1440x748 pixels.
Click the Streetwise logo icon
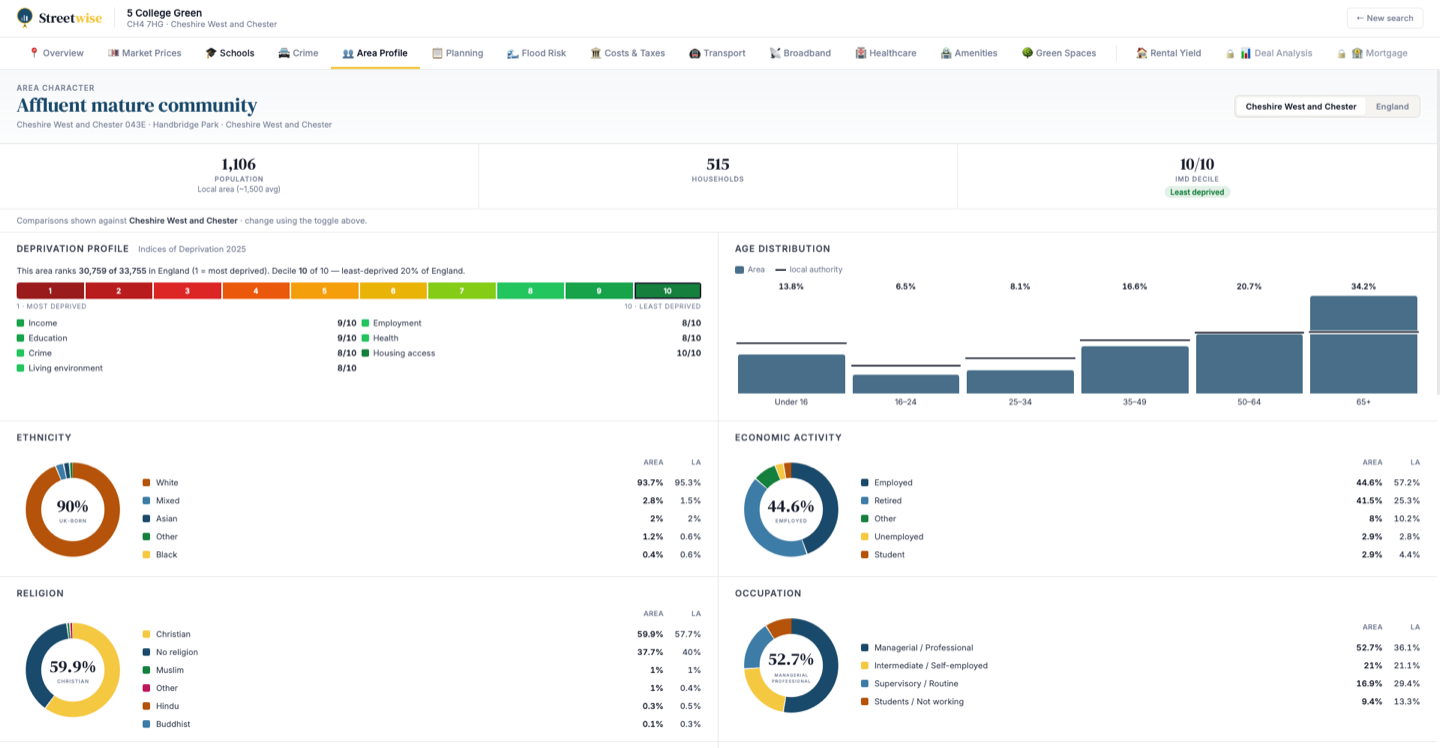tap(25, 17)
